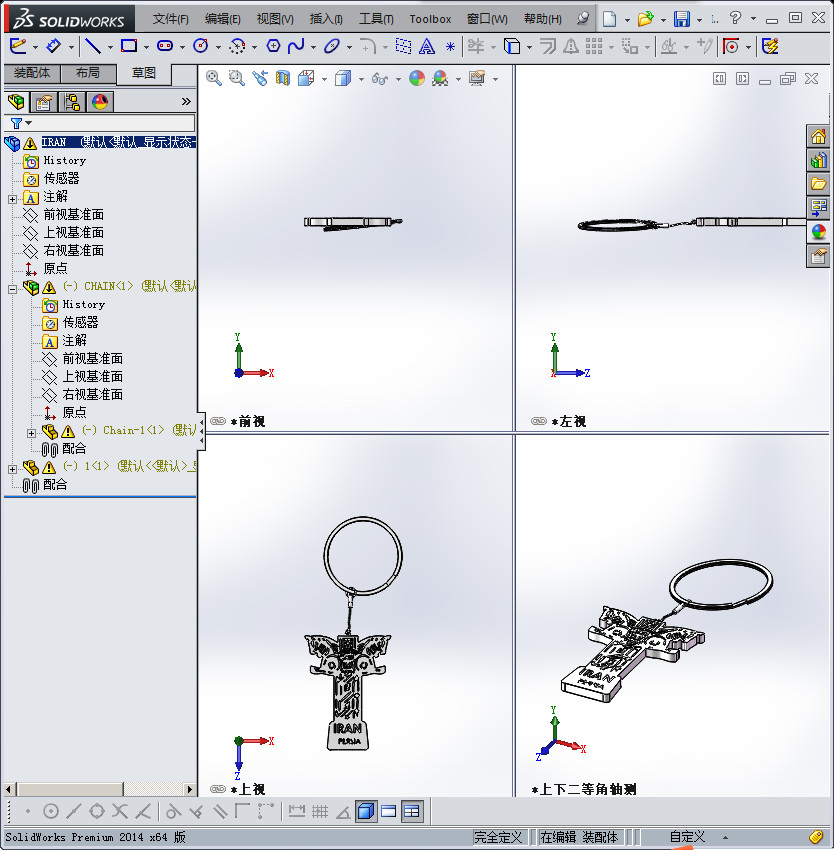Open Appearances tab in task pane
Viewport: 834px width, 850px height.
click(x=818, y=232)
